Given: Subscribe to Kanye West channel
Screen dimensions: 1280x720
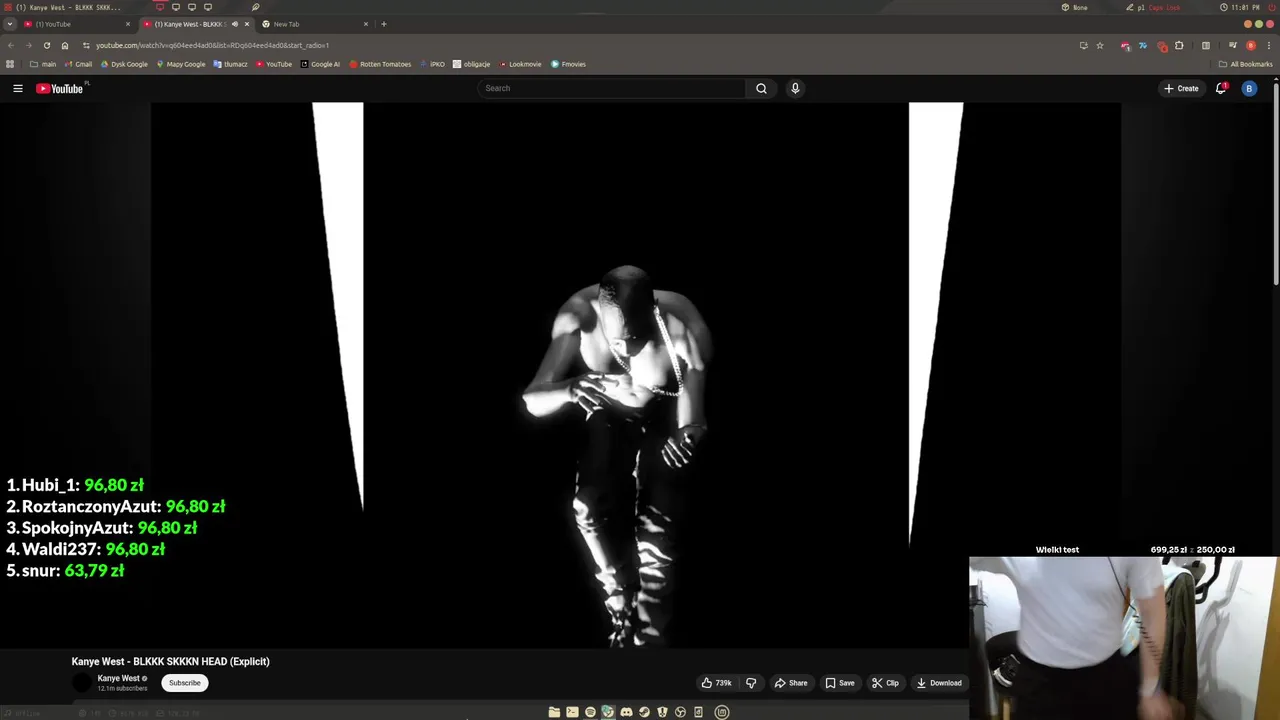Looking at the screenshot, I should (x=185, y=683).
